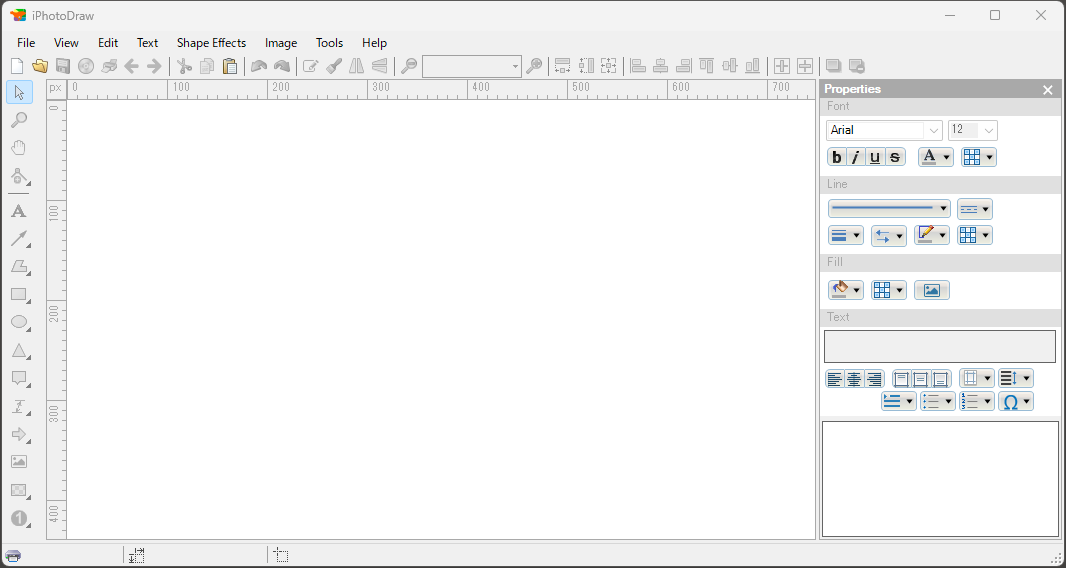Open the Tools menu

[329, 43]
